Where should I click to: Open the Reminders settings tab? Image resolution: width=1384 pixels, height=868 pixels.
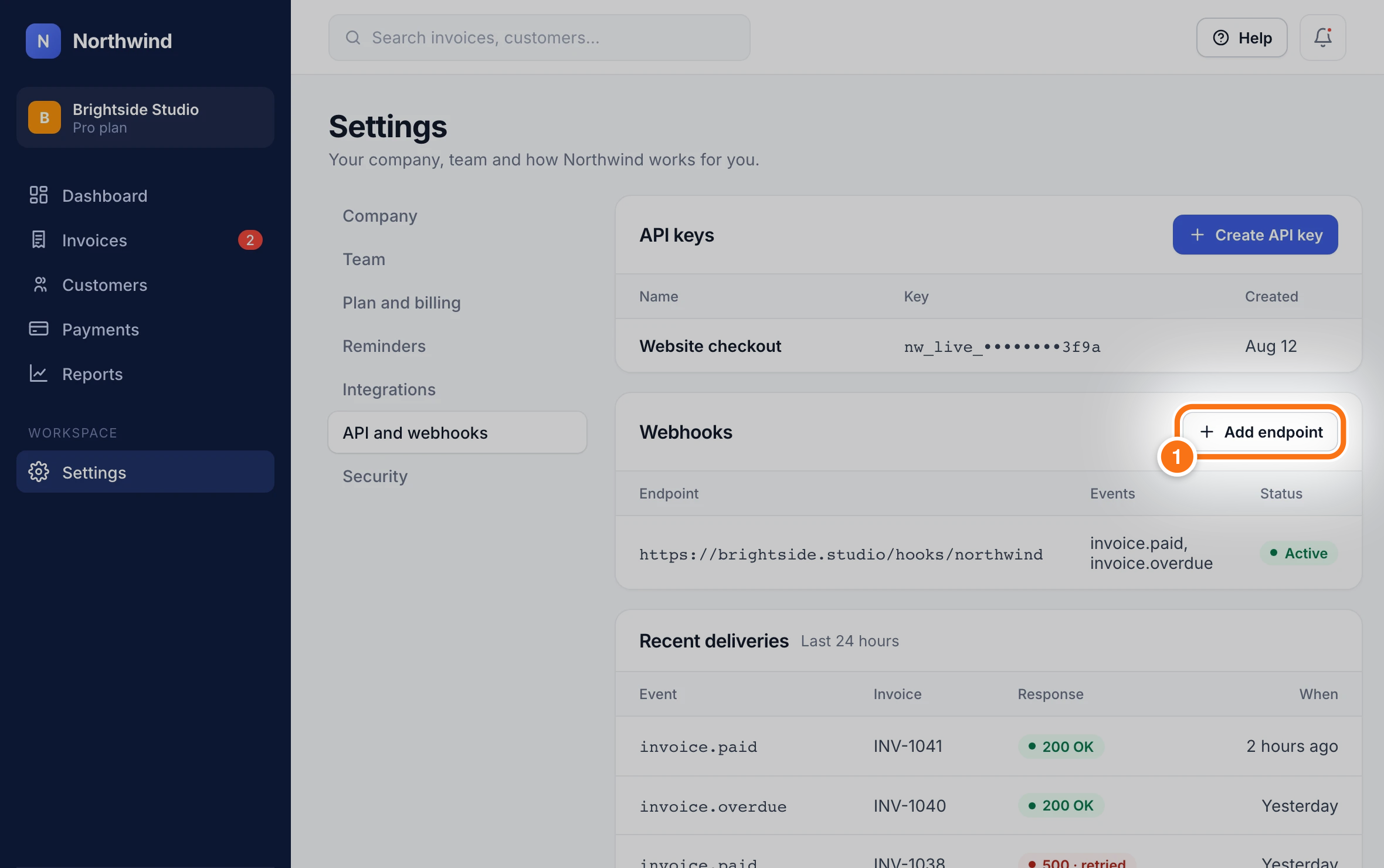457,346
